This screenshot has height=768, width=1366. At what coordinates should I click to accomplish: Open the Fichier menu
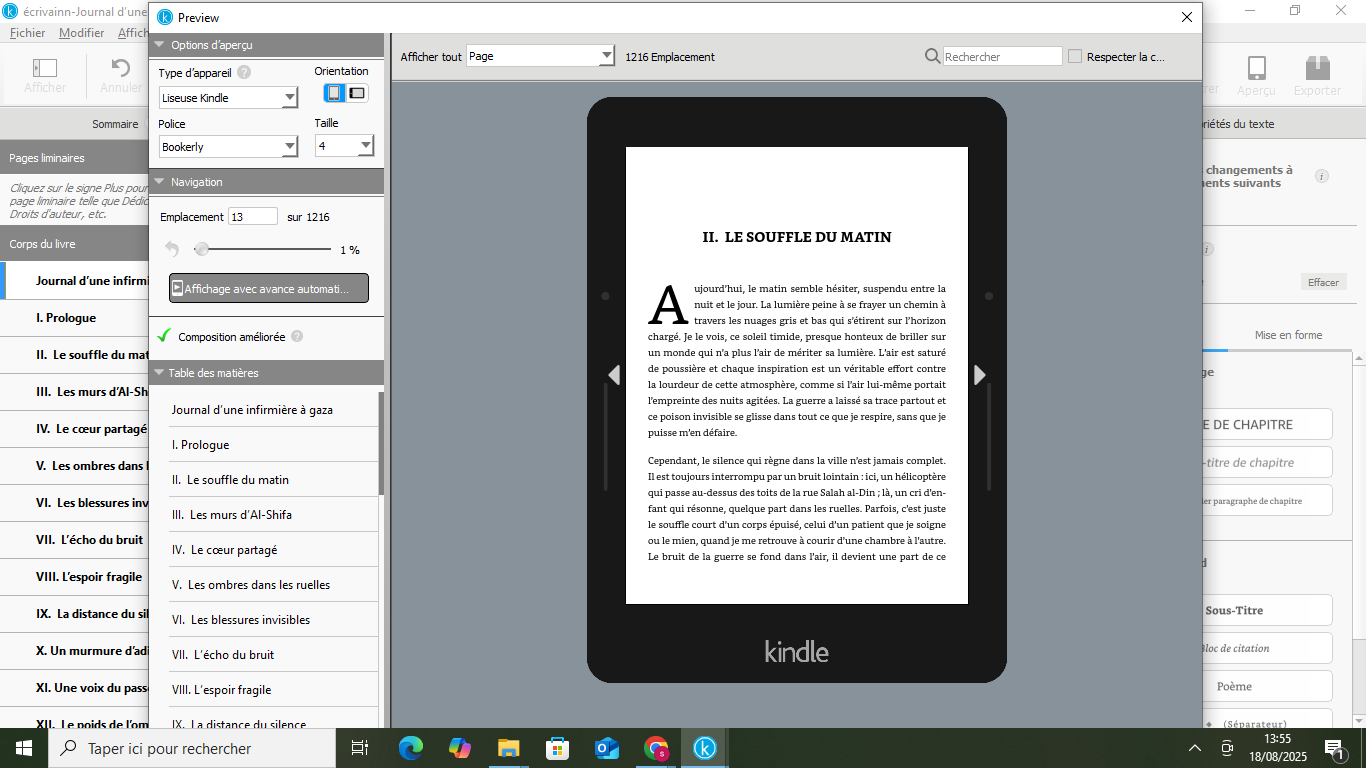pos(27,33)
